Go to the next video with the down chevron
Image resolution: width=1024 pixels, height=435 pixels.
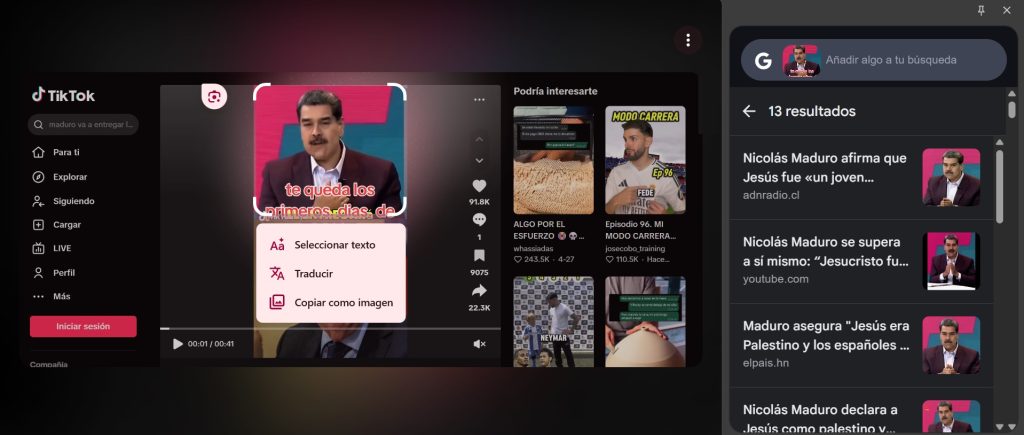(x=479, y=161)
